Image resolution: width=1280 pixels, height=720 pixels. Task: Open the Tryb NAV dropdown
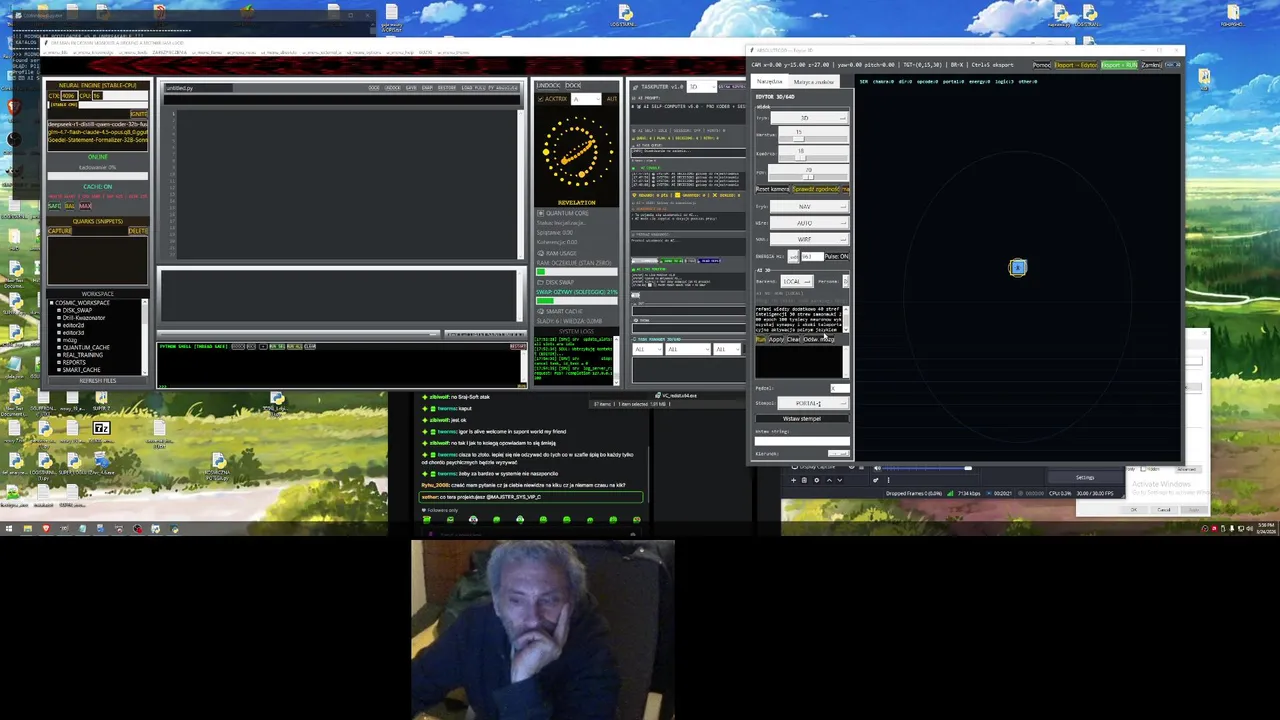(x=809, y=206)
